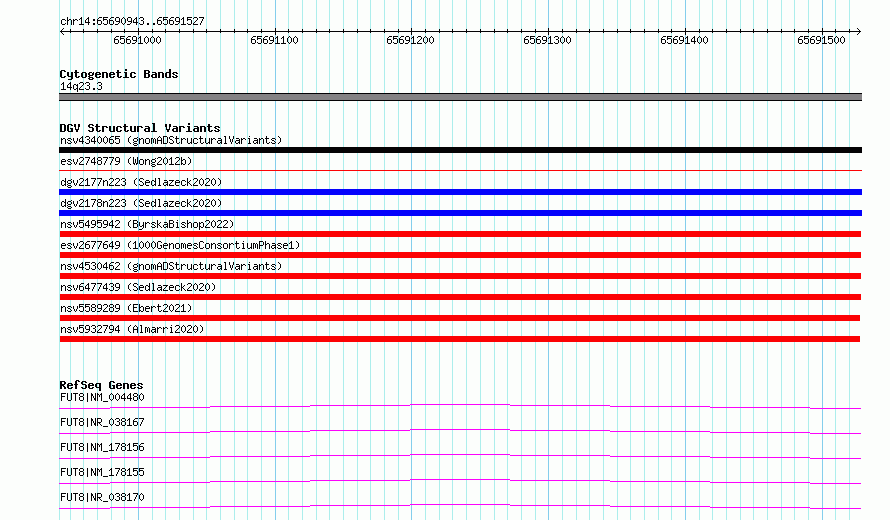Image resolution: width=890 pixels, height=520 pixels.
Task: Click the red esv2677649 variant bar
Action: click(460, 255)
